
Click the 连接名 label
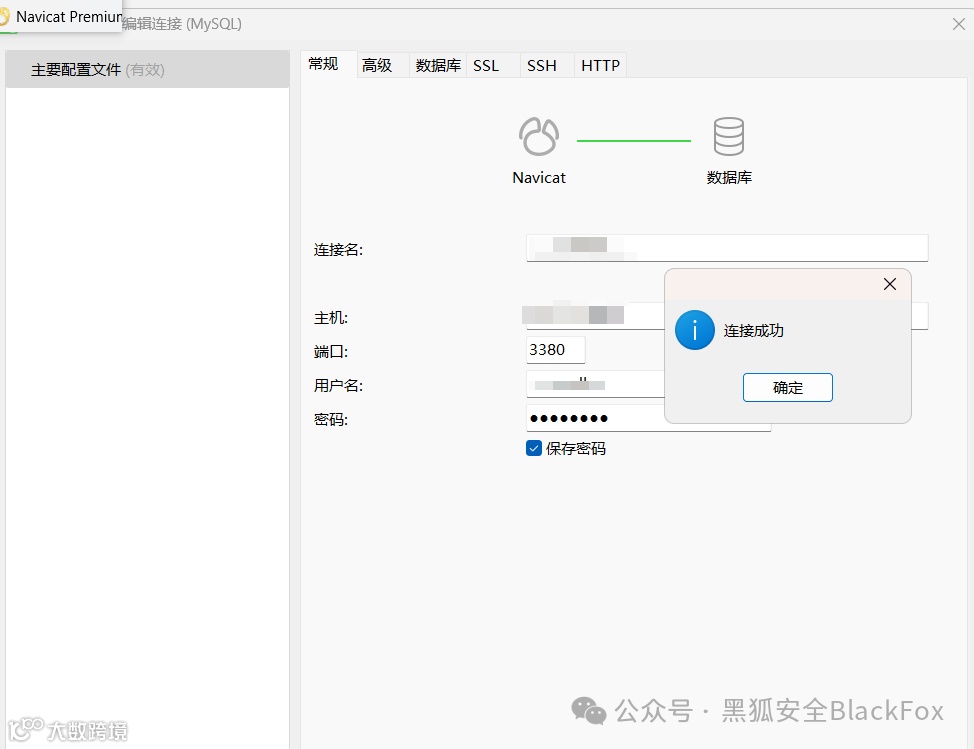(x=338, y=250)
